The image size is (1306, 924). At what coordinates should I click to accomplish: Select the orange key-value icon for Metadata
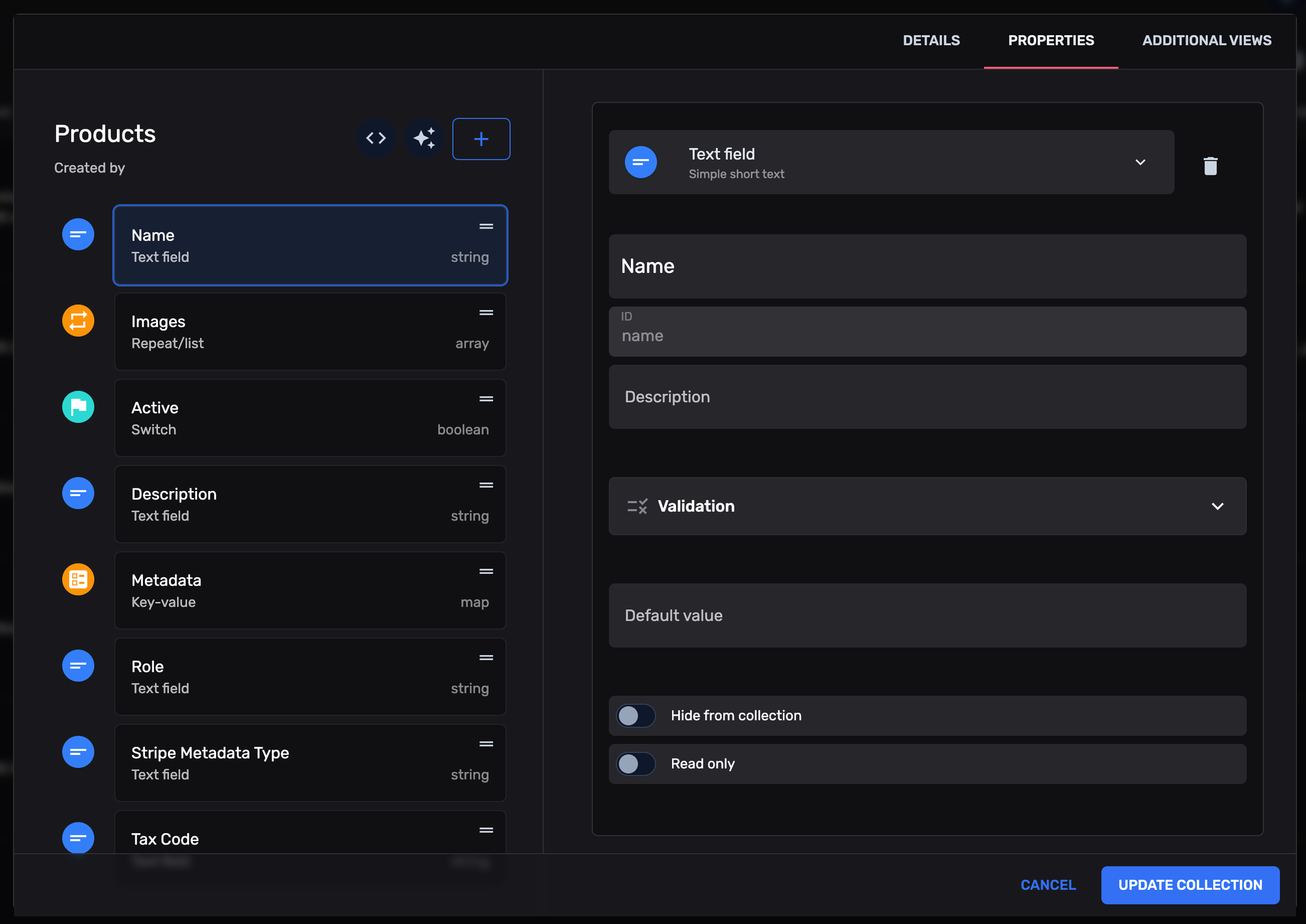click(x=78, y=579)
